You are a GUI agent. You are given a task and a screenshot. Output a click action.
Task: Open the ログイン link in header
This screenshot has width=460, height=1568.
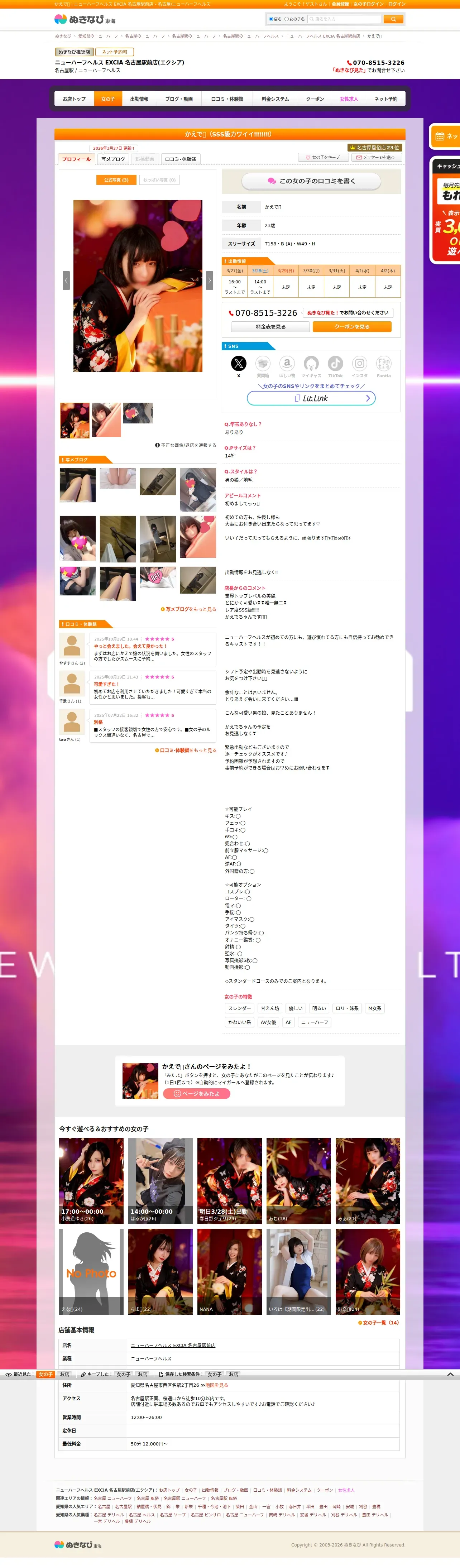(x=397, y=4)
